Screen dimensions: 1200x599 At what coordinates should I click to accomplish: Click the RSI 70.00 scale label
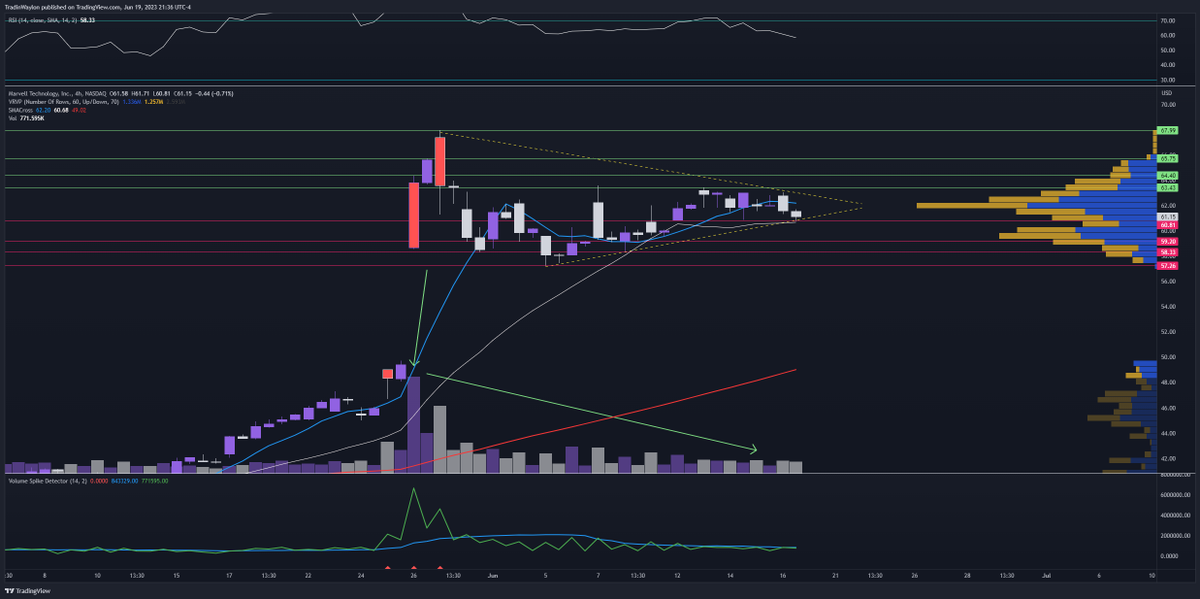point(1166,20)
